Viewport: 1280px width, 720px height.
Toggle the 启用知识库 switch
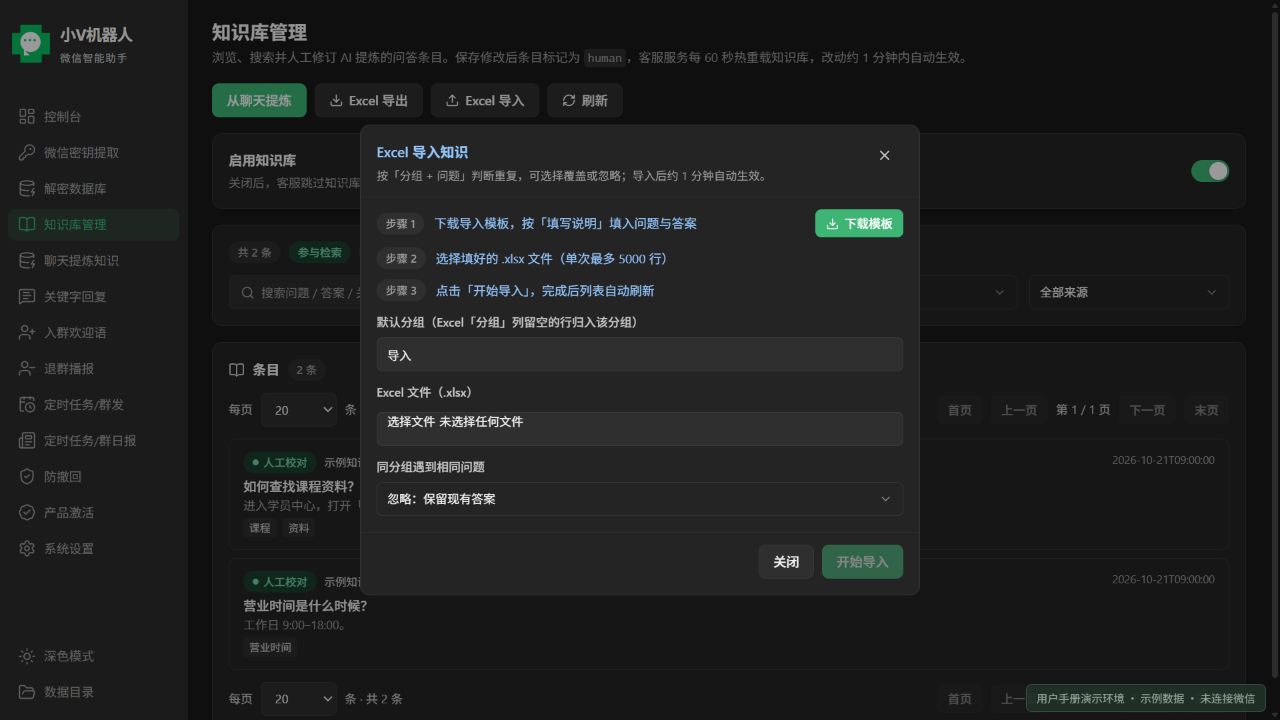click(1210, 171)
